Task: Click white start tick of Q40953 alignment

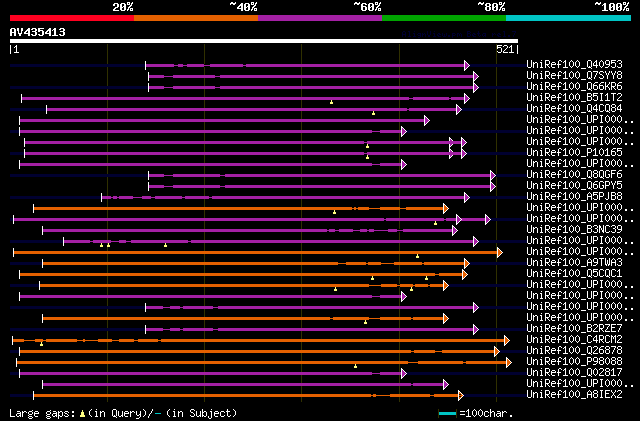Action: [x=146, y=65]
